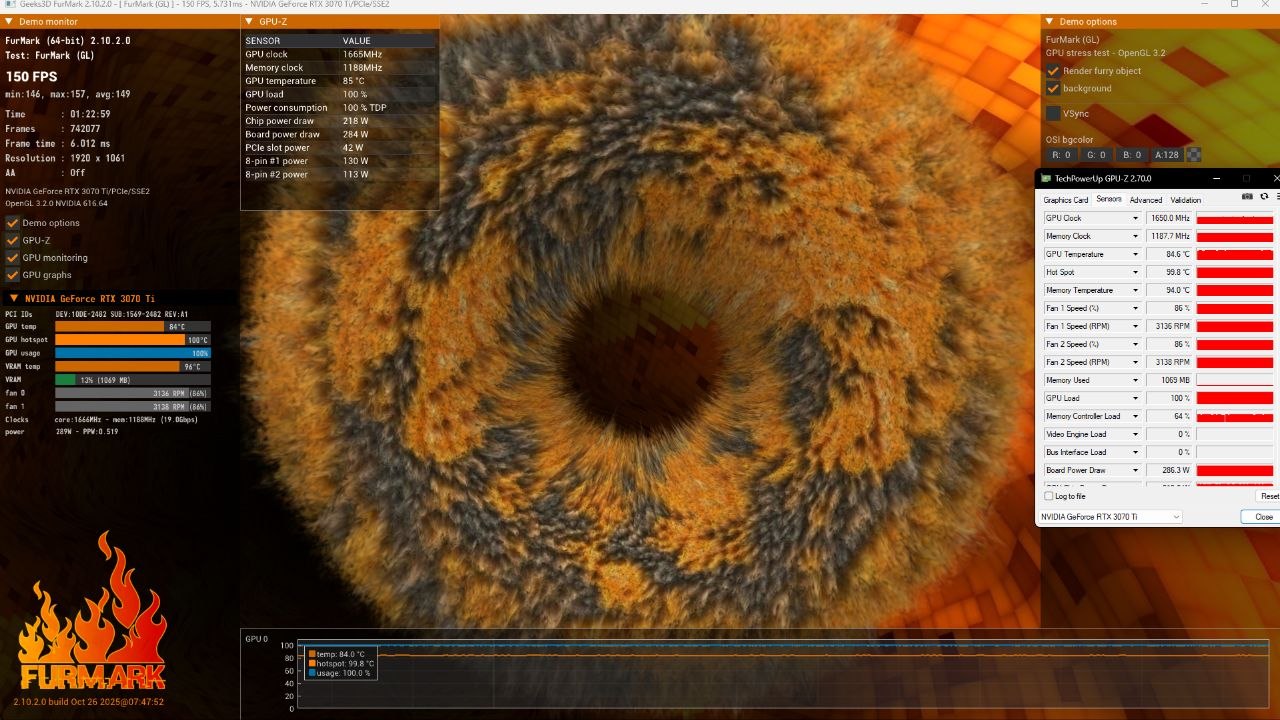The height and width of the screenshot is (720, 1280).
Task: Open the Validation tab in GPU-Z
Action: [x=1186, y=200]
